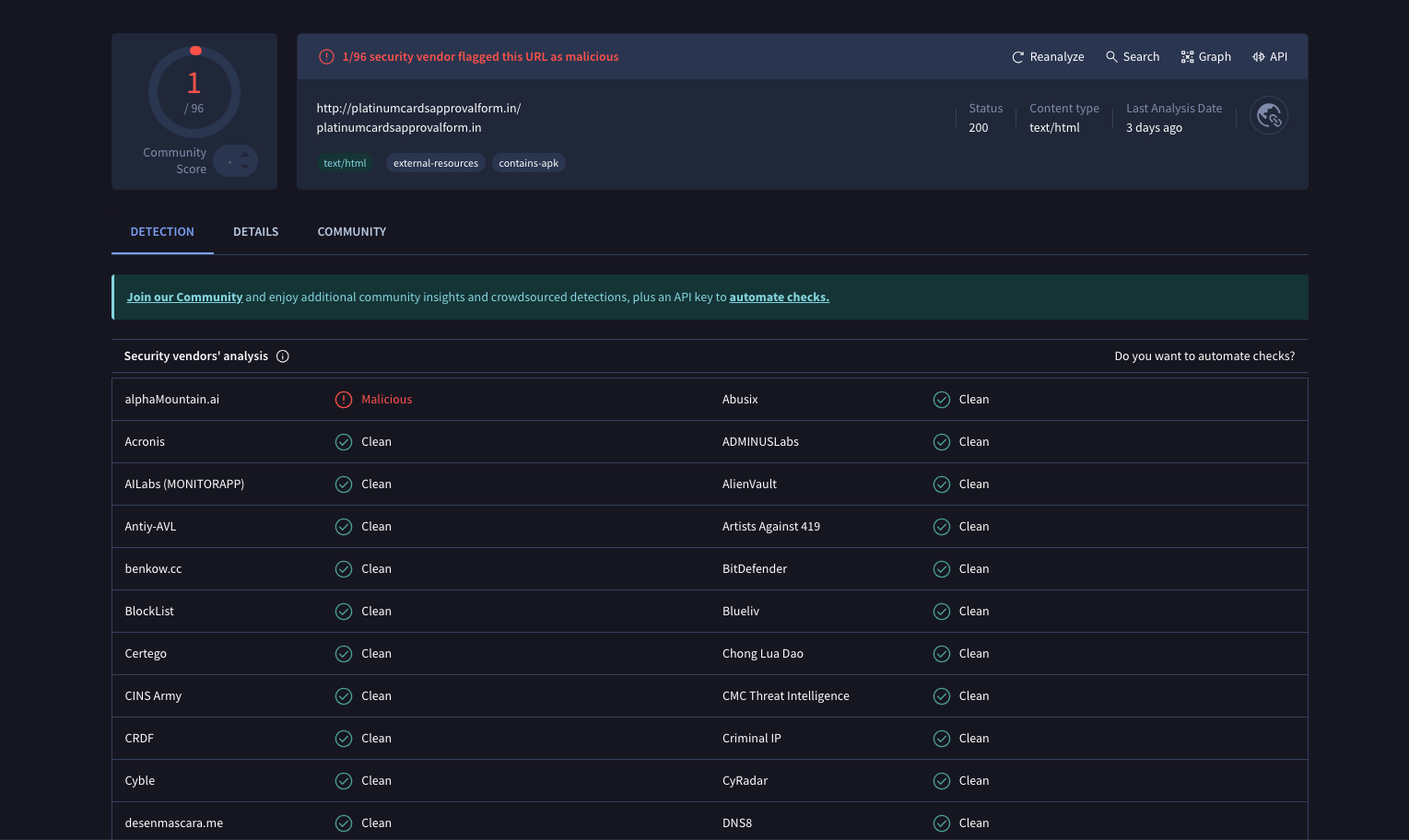1409x840 pixels.
Task: Open the API option
Action: coord(1270,57)
